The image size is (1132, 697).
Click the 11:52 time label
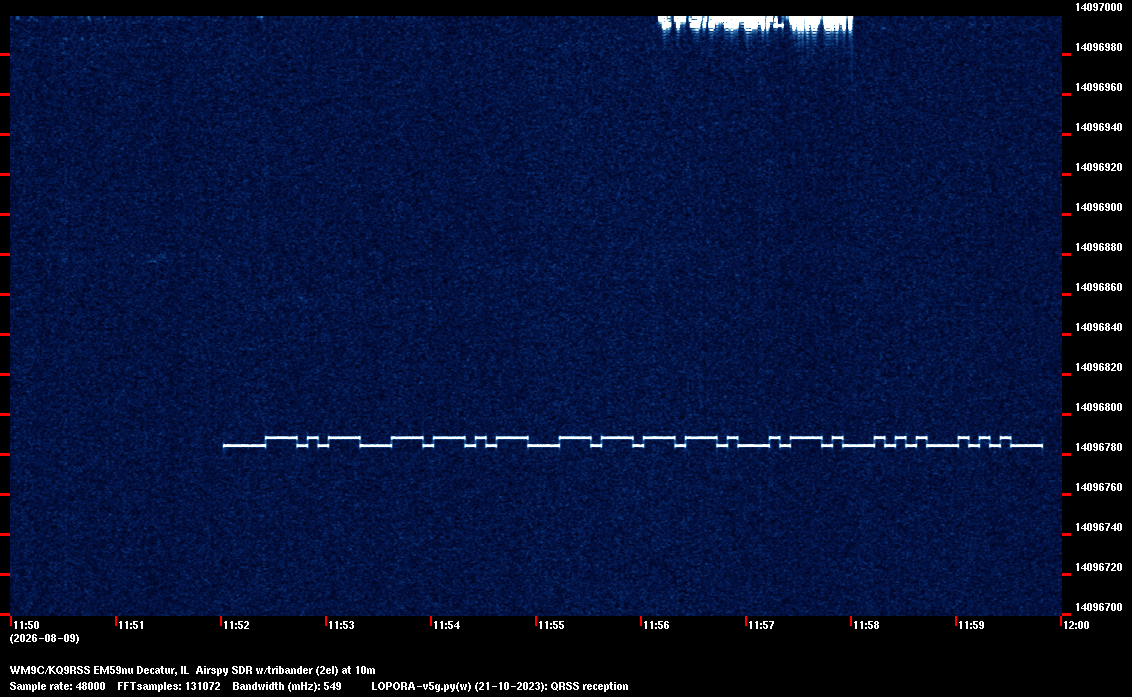pos(236,625)
